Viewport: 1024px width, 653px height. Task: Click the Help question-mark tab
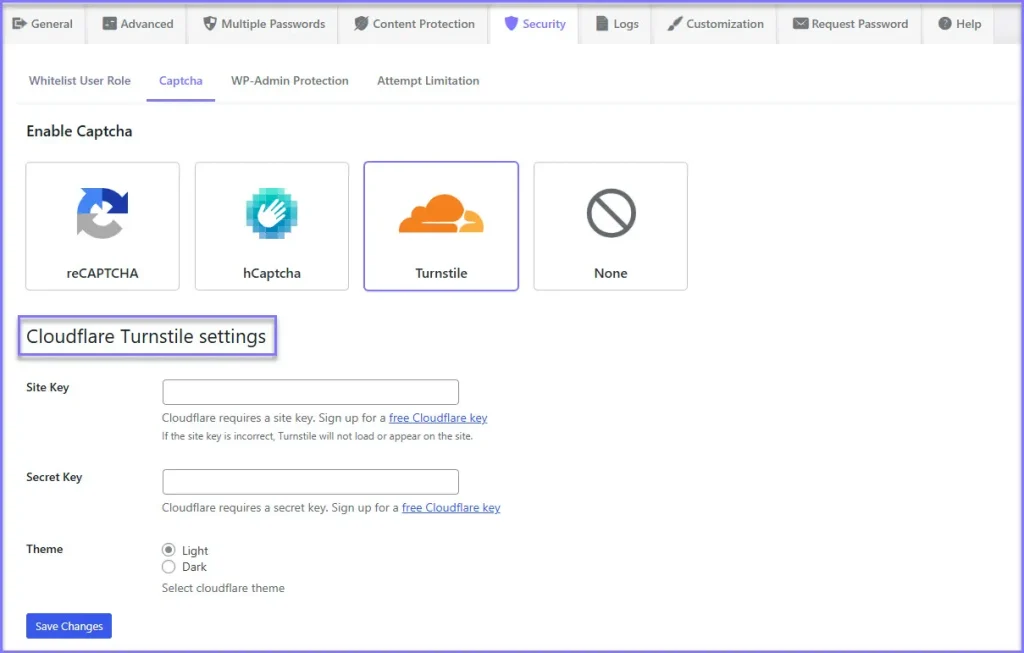(959, 24)
